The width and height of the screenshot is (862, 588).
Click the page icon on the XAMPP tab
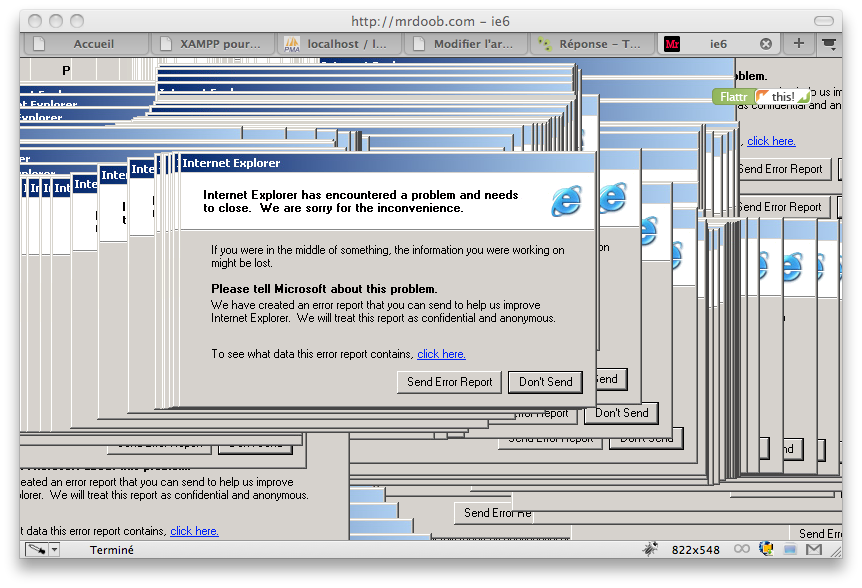click(x=165, y=44)
